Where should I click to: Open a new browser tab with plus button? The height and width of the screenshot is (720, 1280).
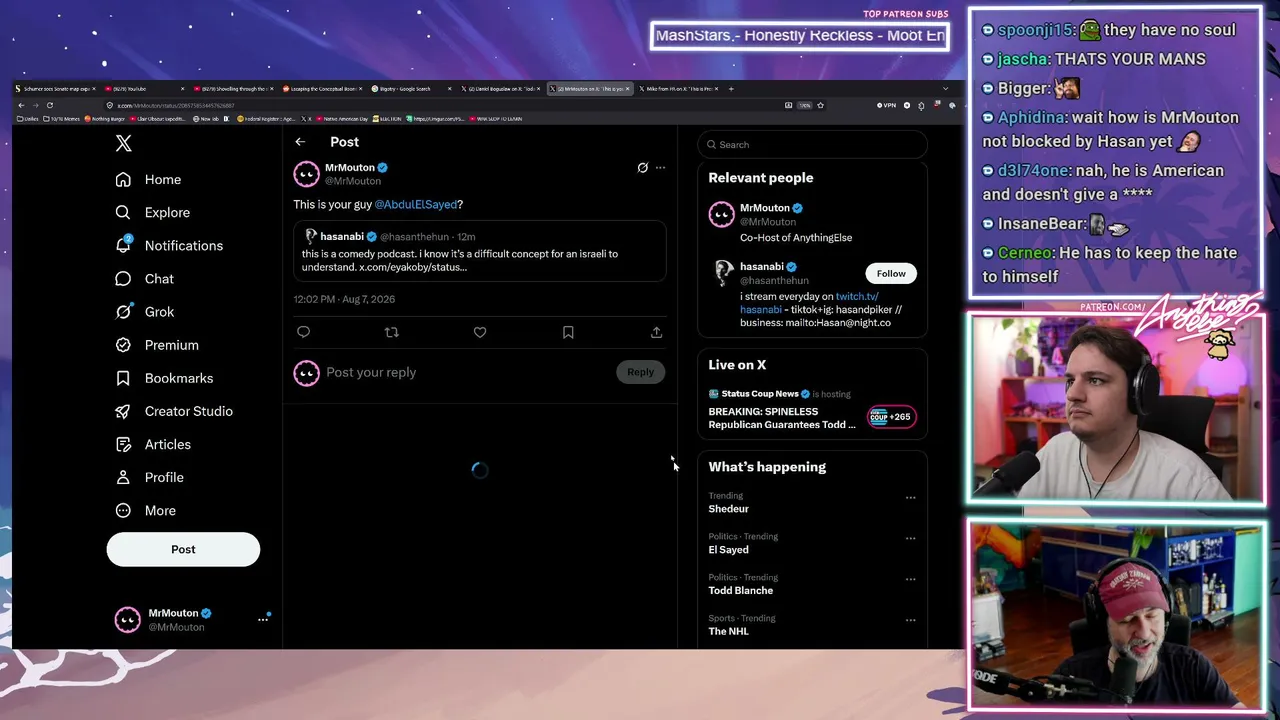tap(731, 89)
